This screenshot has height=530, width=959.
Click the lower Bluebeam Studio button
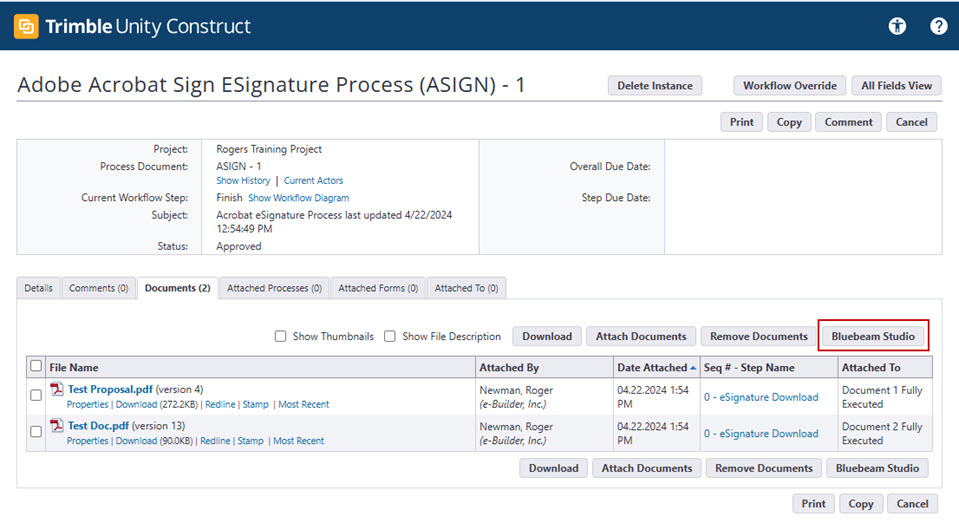click(x=877, y=468)
